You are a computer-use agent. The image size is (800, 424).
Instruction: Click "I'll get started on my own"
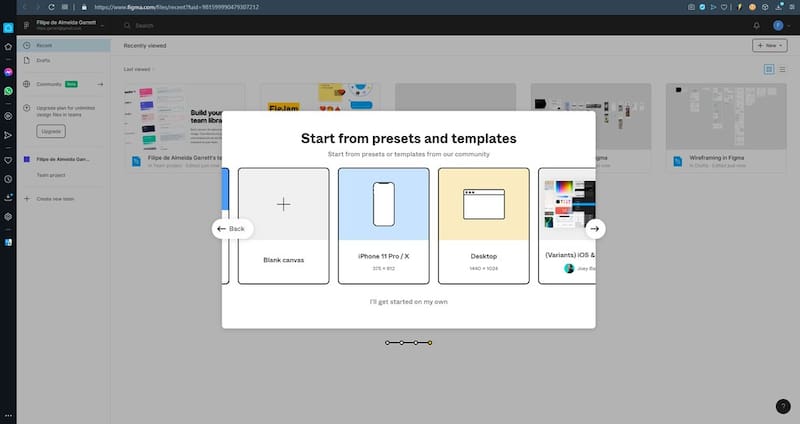point(408,301)
